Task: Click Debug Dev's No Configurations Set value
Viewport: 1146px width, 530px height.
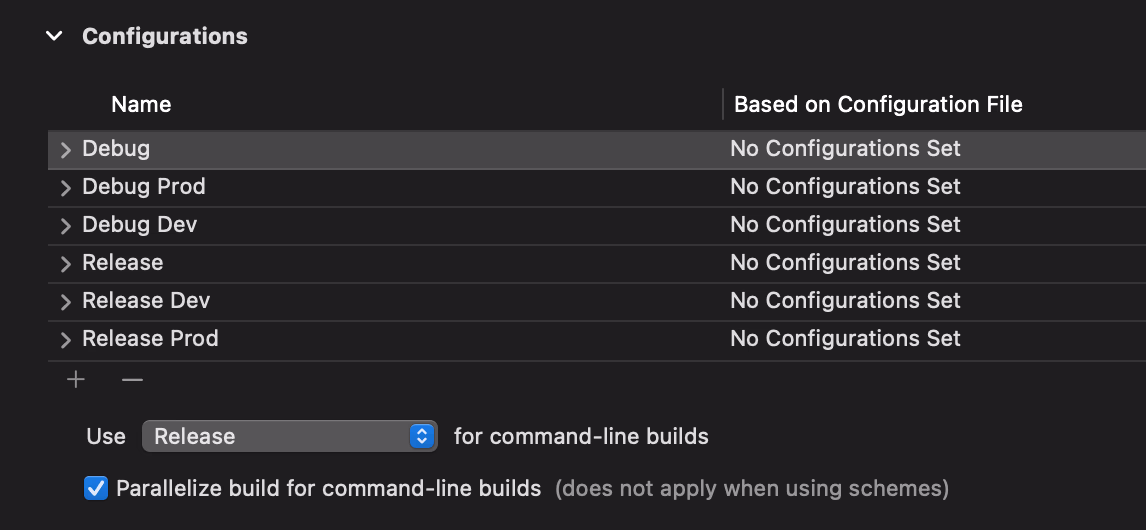Action: point(845,225)
